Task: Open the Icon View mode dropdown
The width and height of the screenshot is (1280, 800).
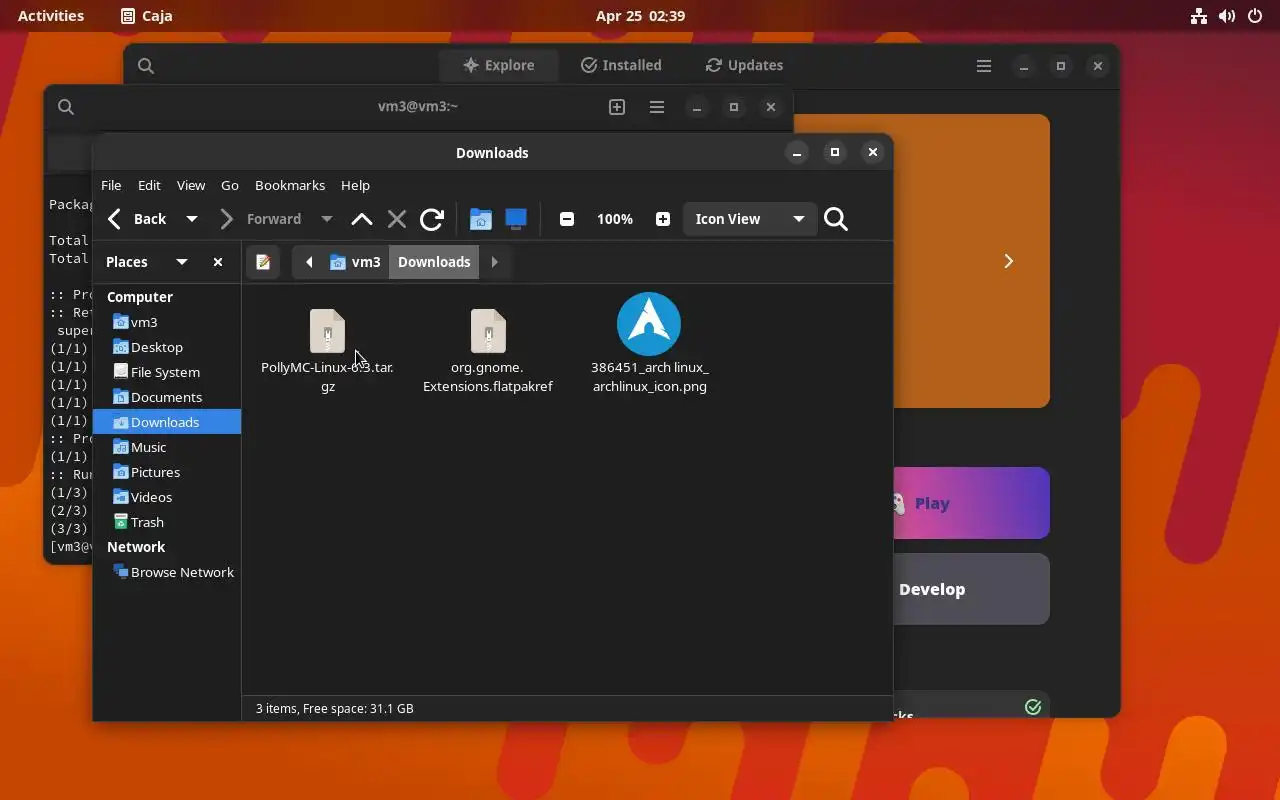Action: pos(750,219)
